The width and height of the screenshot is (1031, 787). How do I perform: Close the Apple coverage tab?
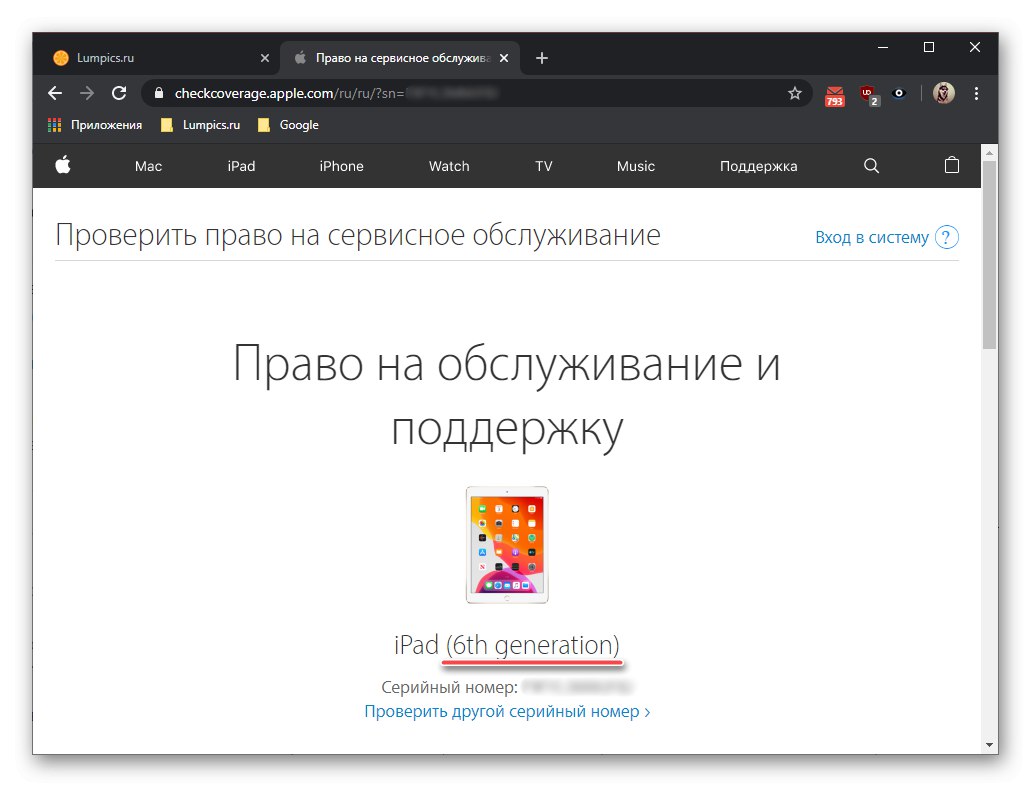[x=504, y=58]
